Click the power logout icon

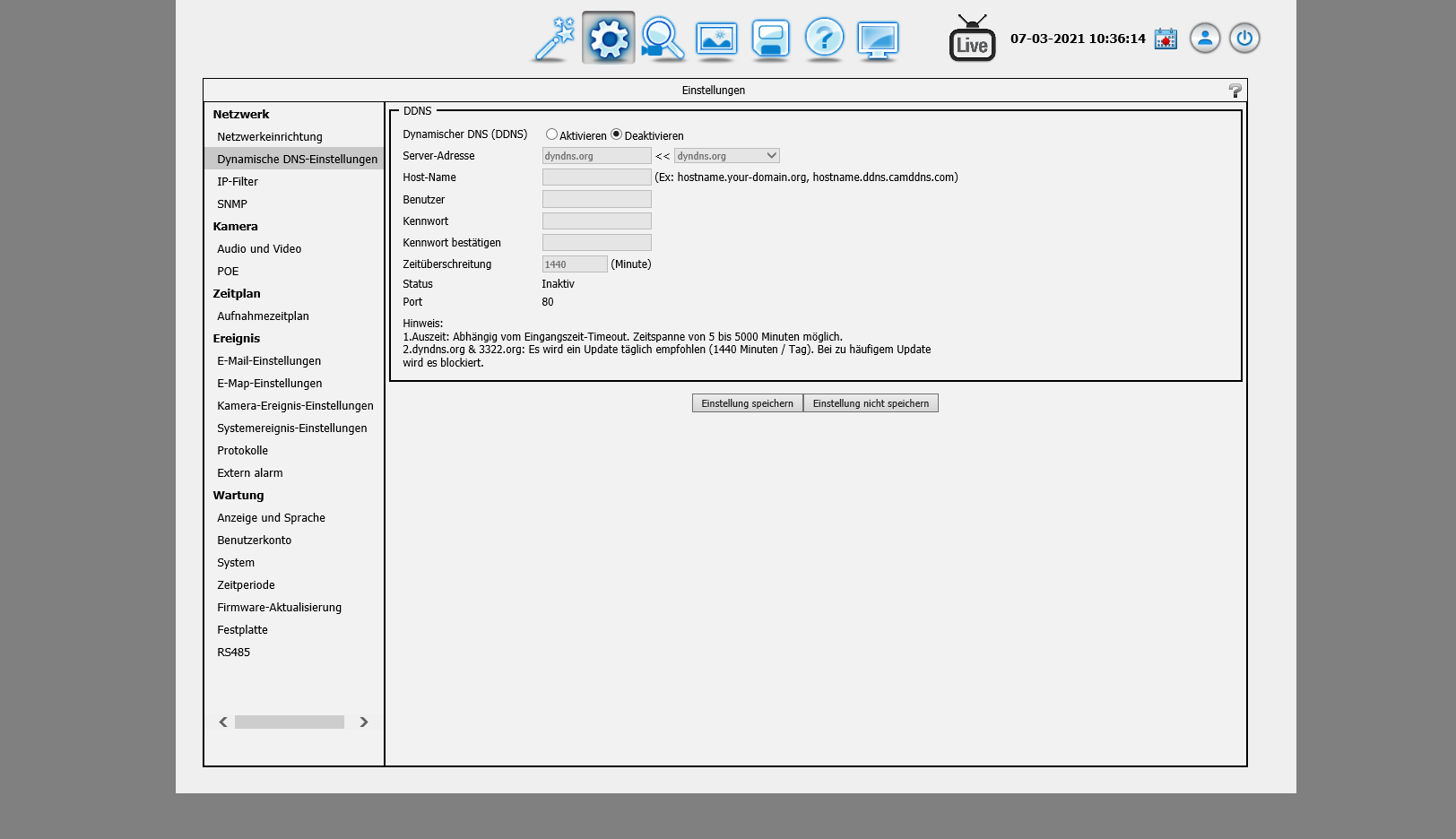click(1244, 39)
